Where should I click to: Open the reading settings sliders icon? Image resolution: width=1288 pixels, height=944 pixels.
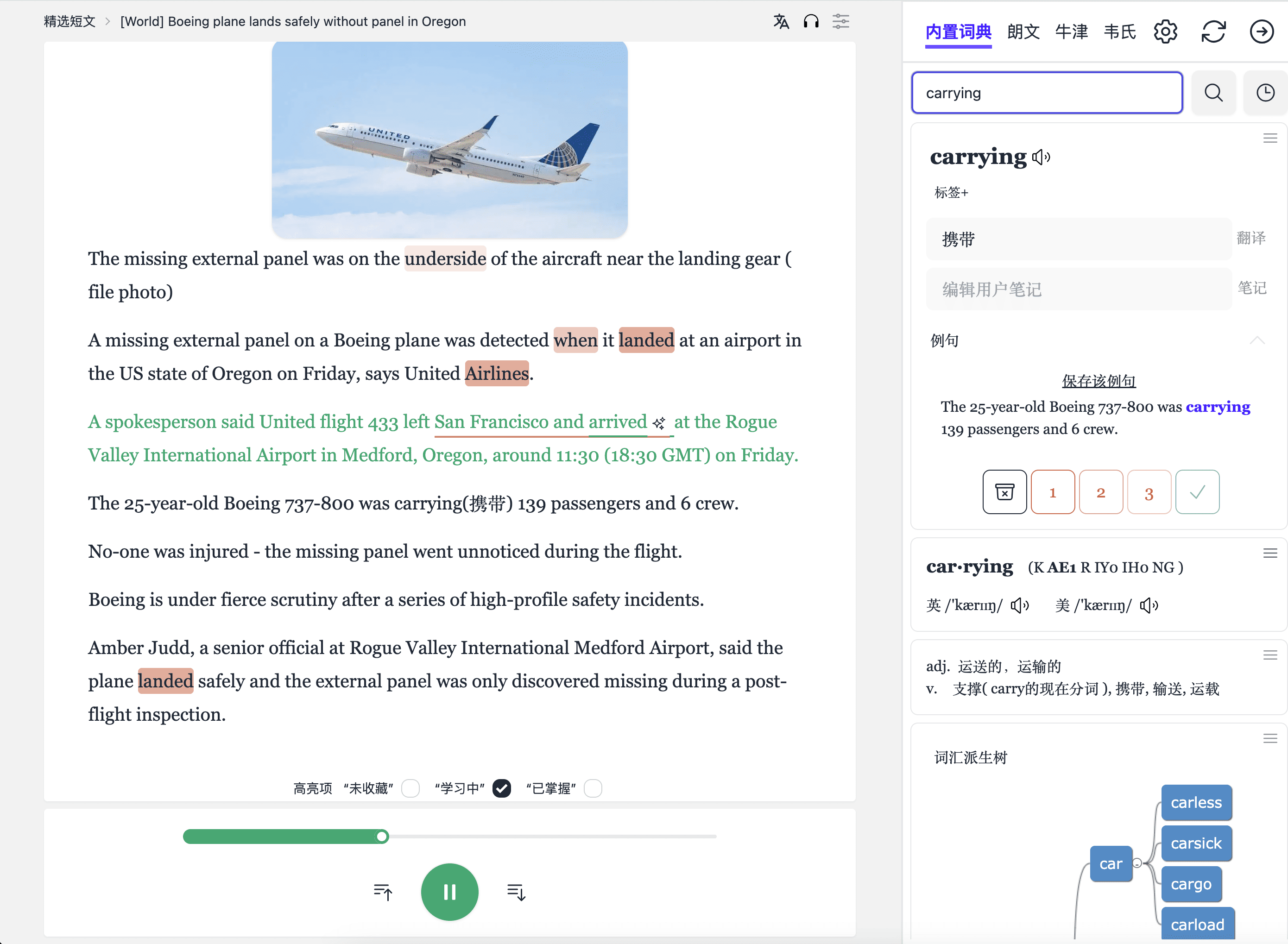[x=840, y=22]
